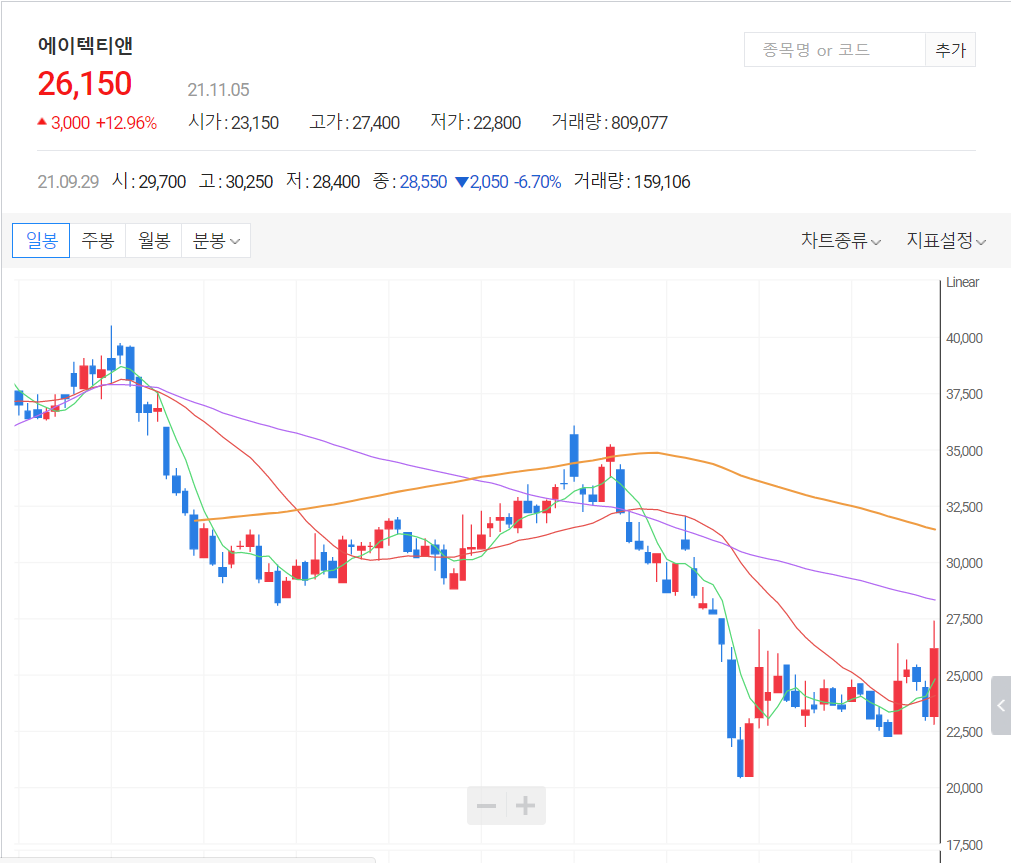Screen dimensions: 1011x863
Task: Click the hovered change 2,050 -6.70%
Action: coord(508,182)
